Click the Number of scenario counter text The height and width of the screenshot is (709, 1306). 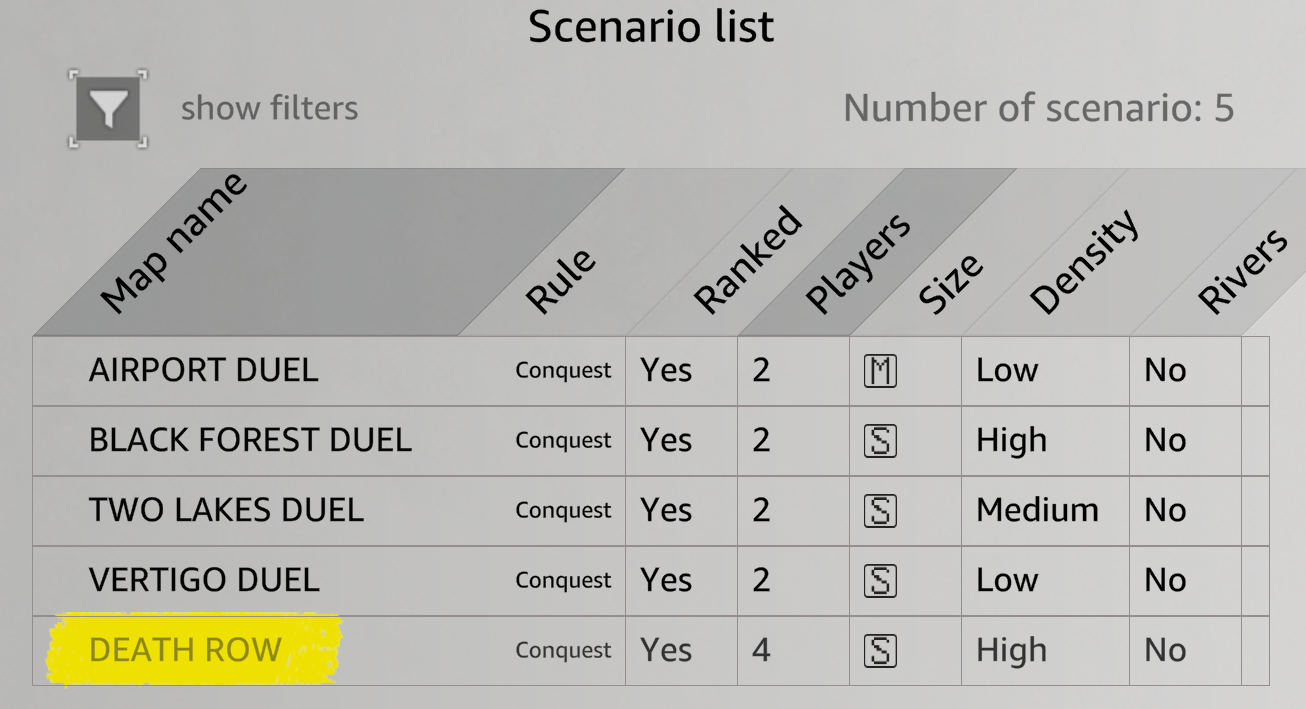pyautogui.click(x=1038, y=108)
